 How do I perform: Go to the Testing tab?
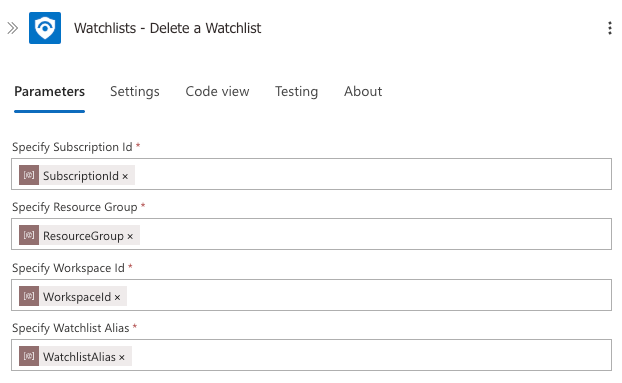click(297, 92)
